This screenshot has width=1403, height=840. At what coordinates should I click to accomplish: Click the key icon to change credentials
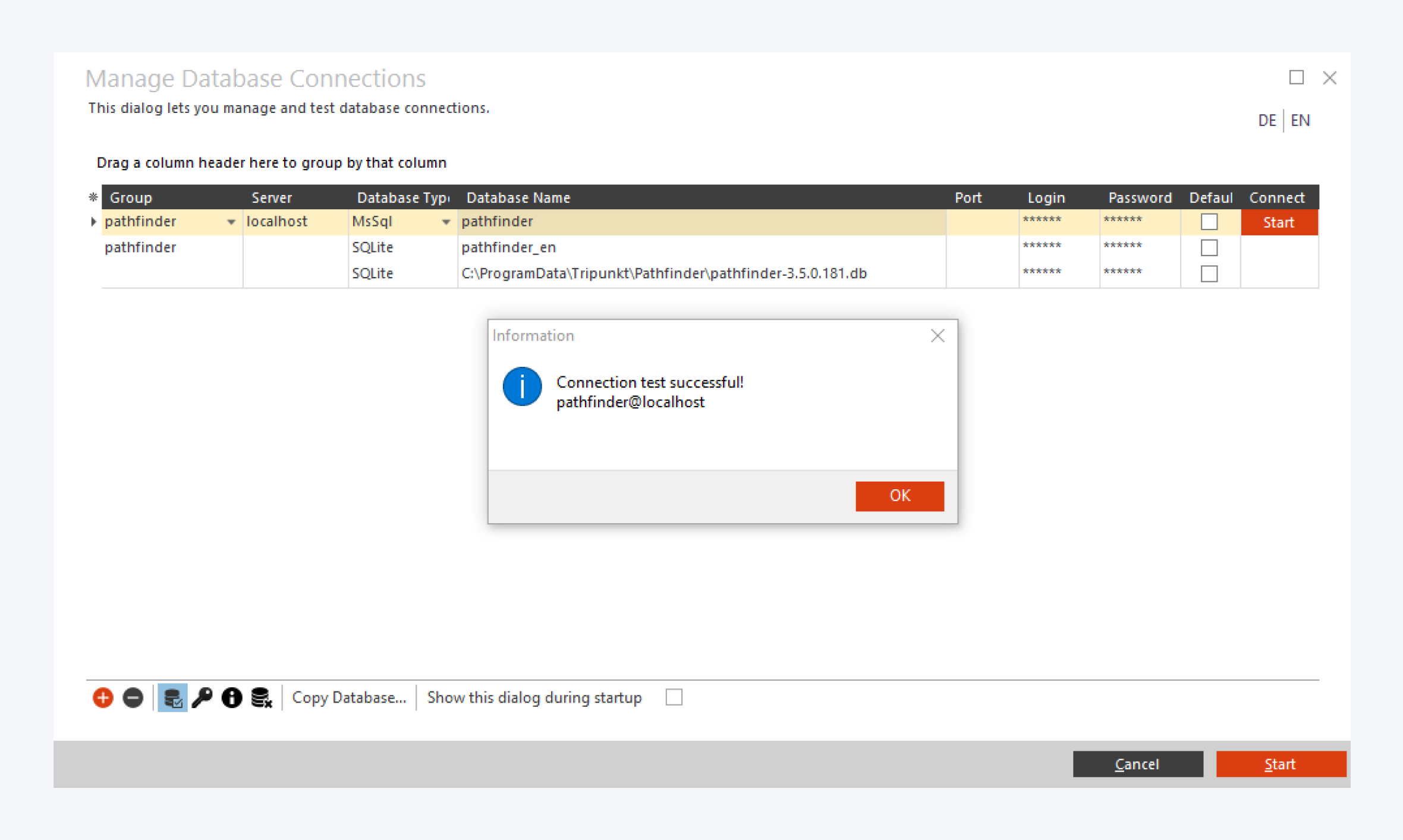203,697
